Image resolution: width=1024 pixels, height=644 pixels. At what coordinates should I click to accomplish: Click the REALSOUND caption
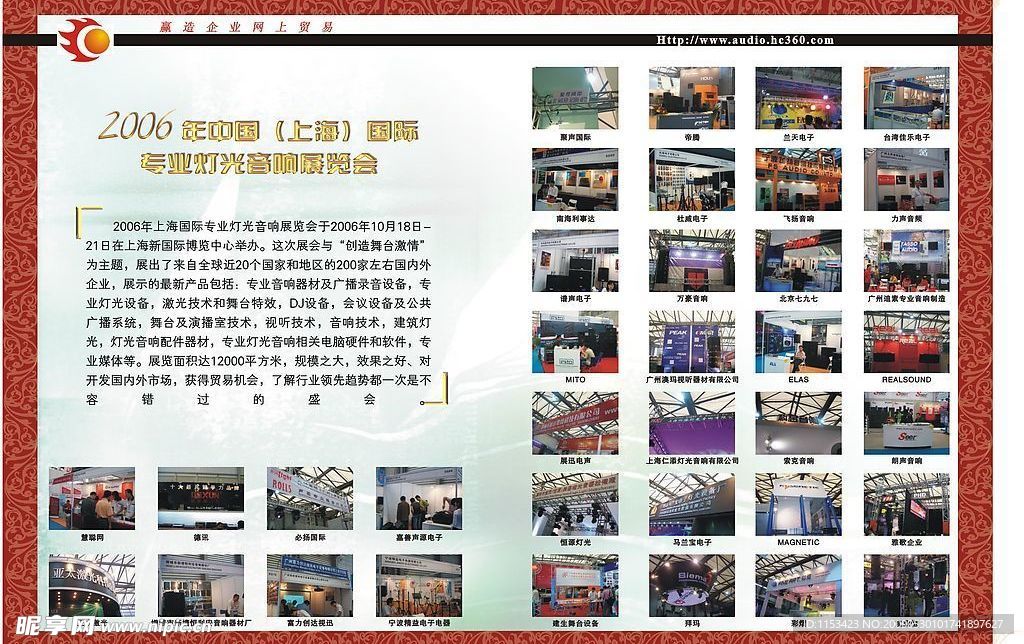(906, 379)
